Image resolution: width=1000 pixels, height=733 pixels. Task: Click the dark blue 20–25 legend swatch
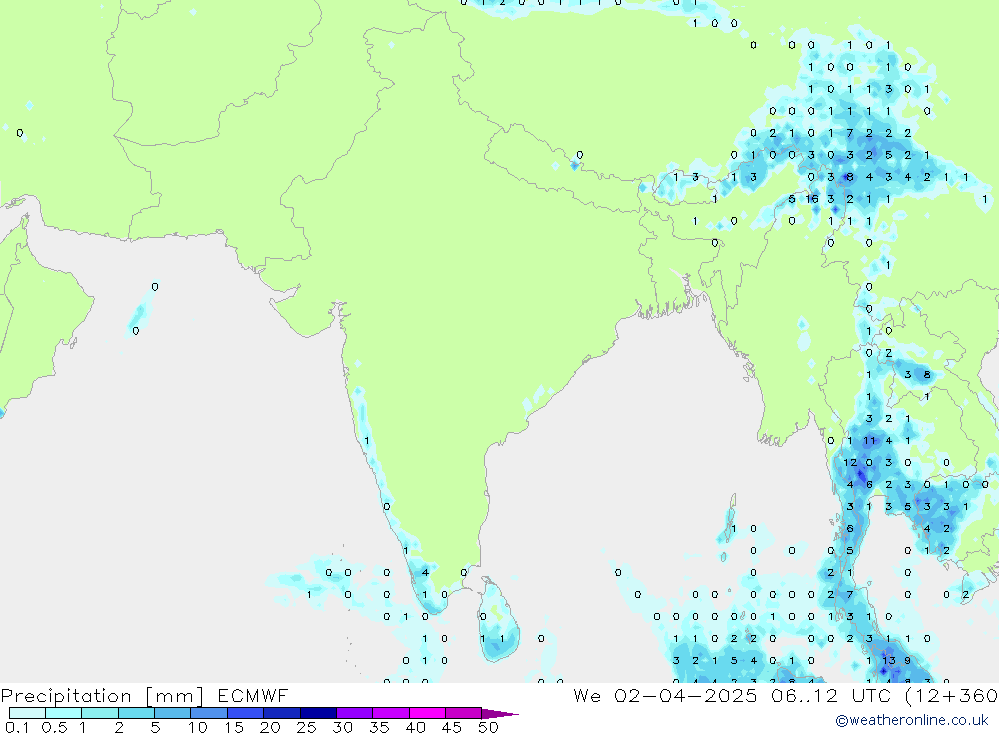[281, 713]
